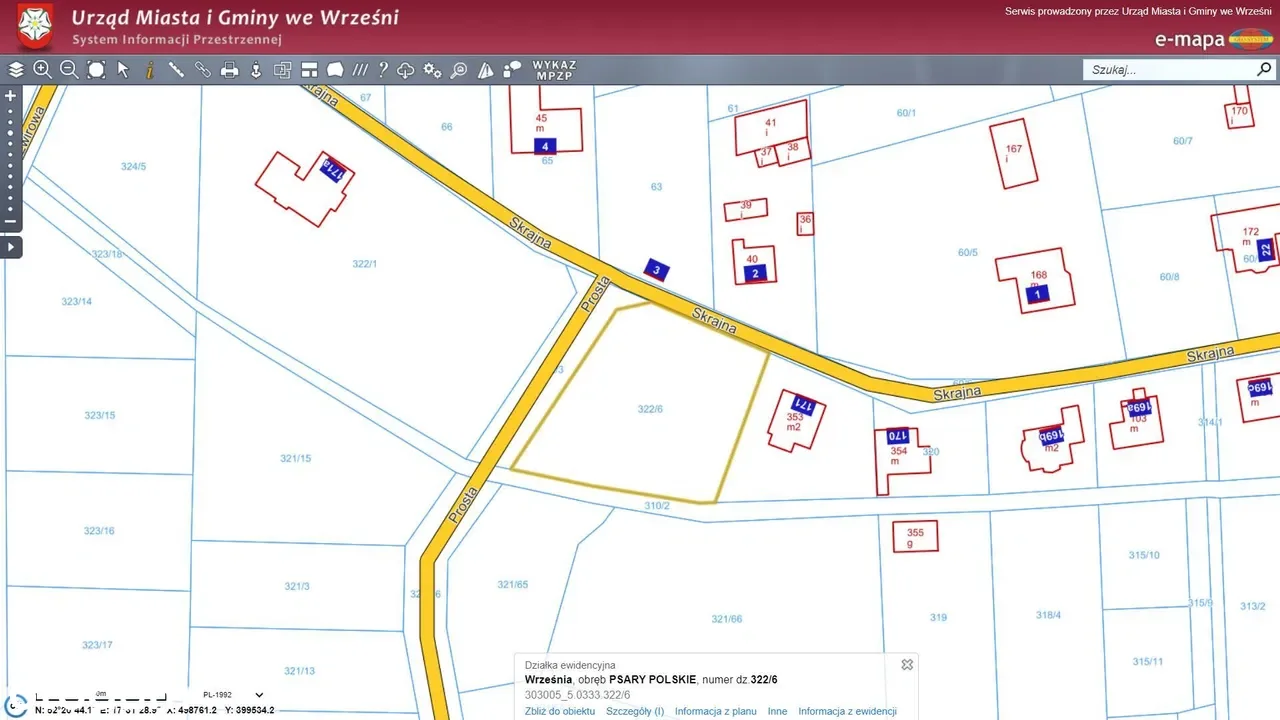Select the zoom out magnifier tool
This screenshot has width=1280, height=720.
click(x=69, y=70)
